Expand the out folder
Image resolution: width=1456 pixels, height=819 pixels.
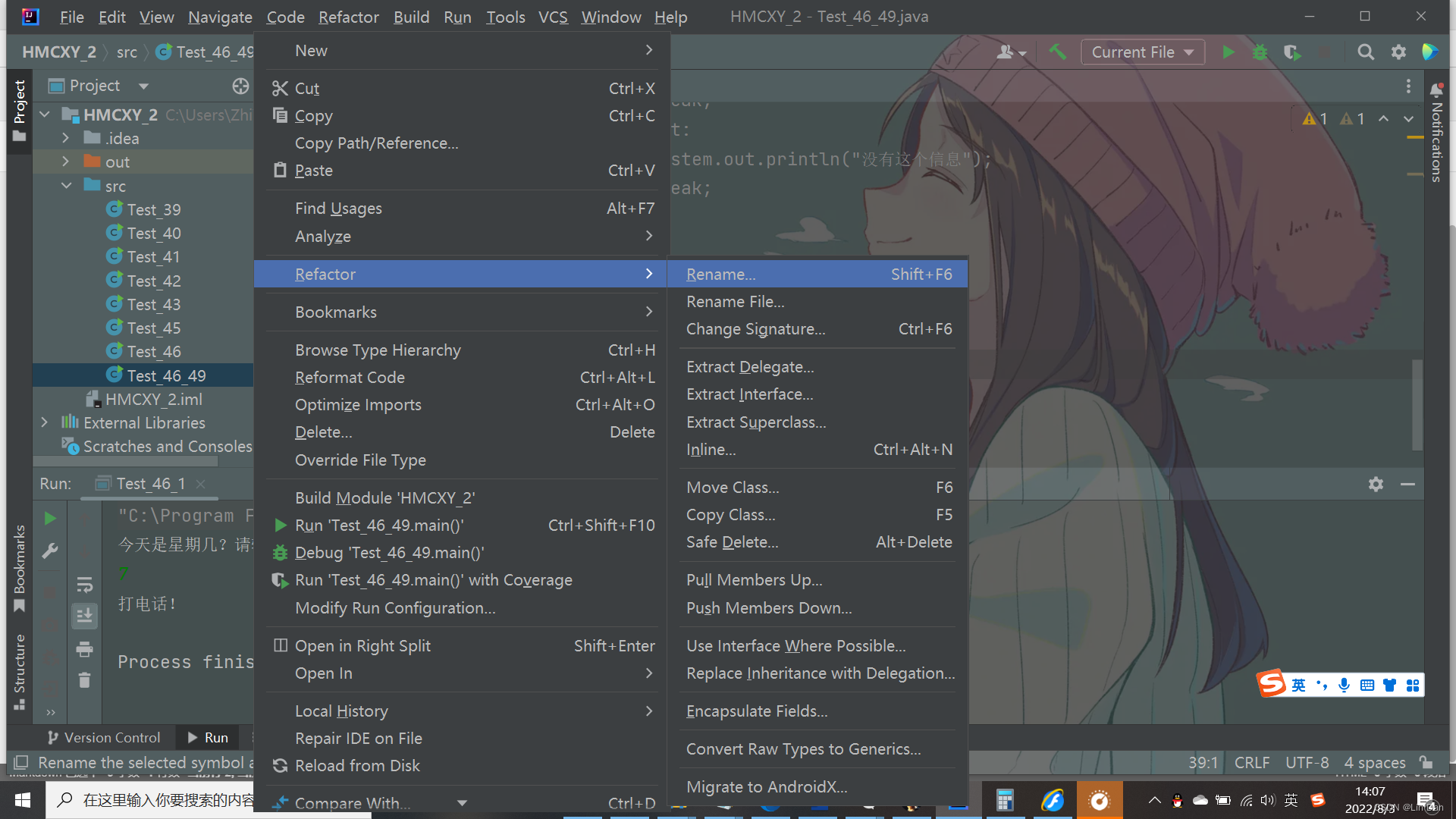pos(65,162)
